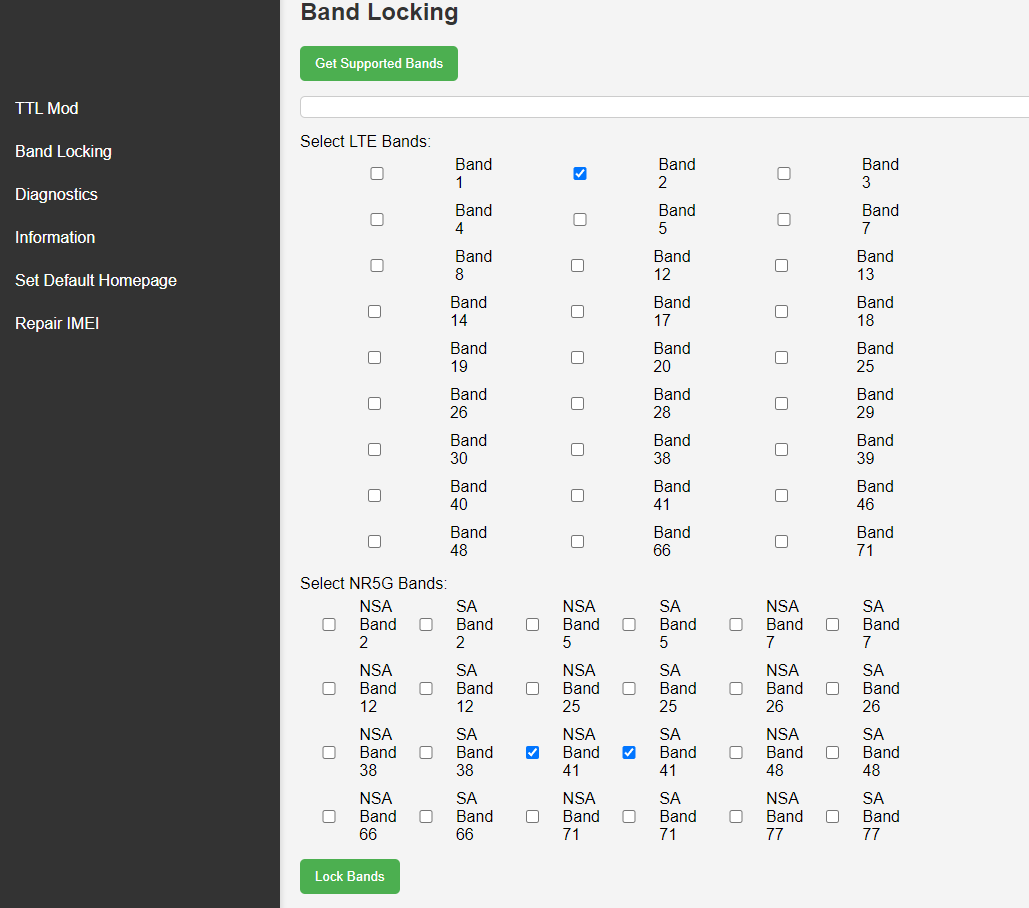Select Set Default Homepage in sidebar
The height and width of the screenshot is (908, 1029).
tap(96, 280)
